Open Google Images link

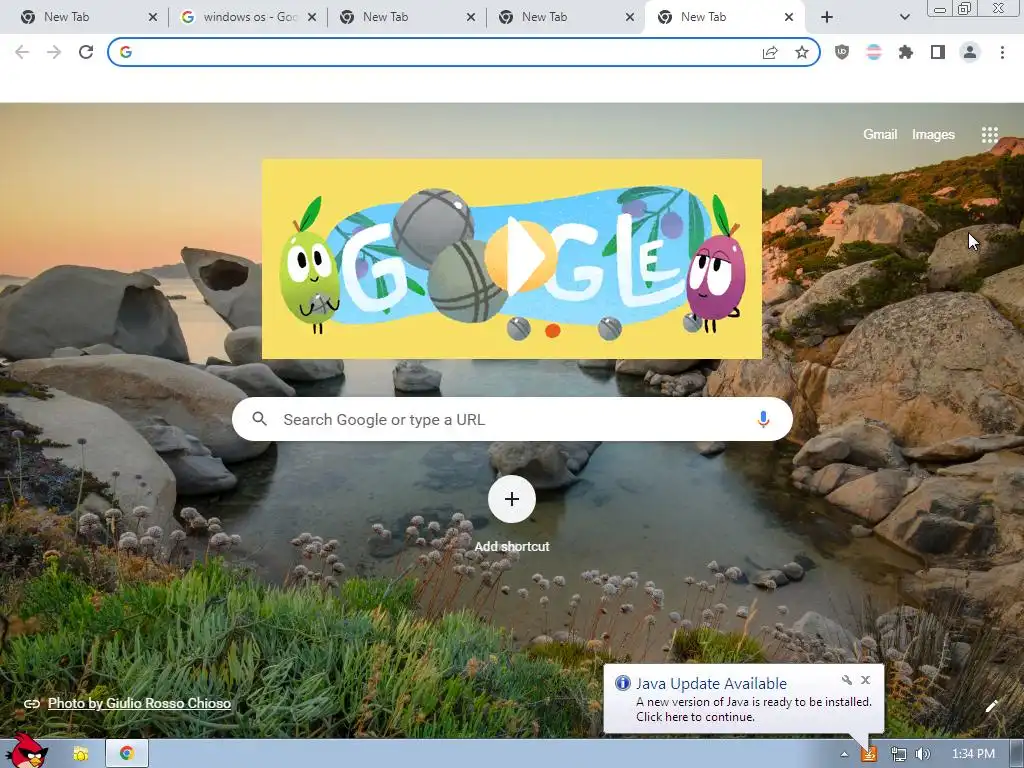pos(933,135)
